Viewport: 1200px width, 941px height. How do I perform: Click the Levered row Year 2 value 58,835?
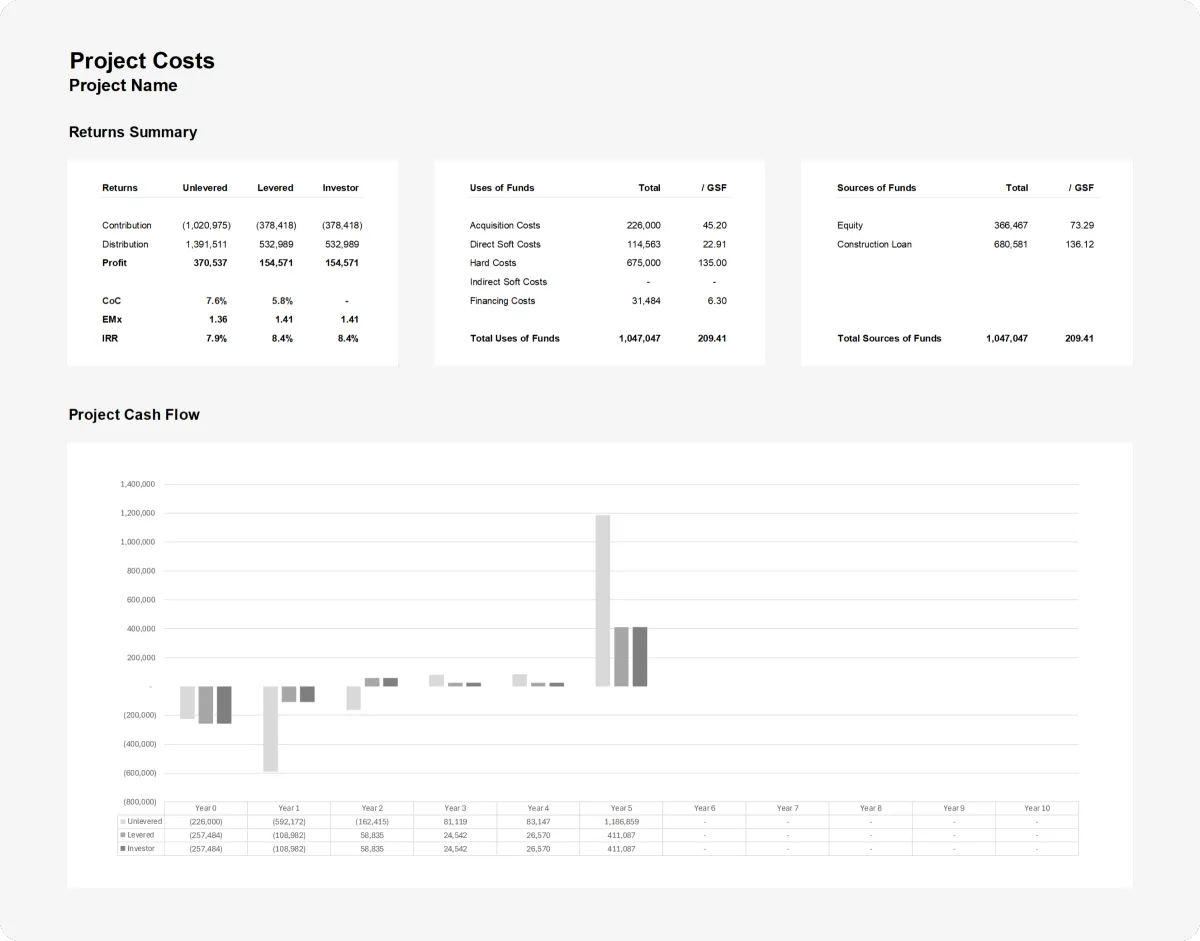[372, 835]
